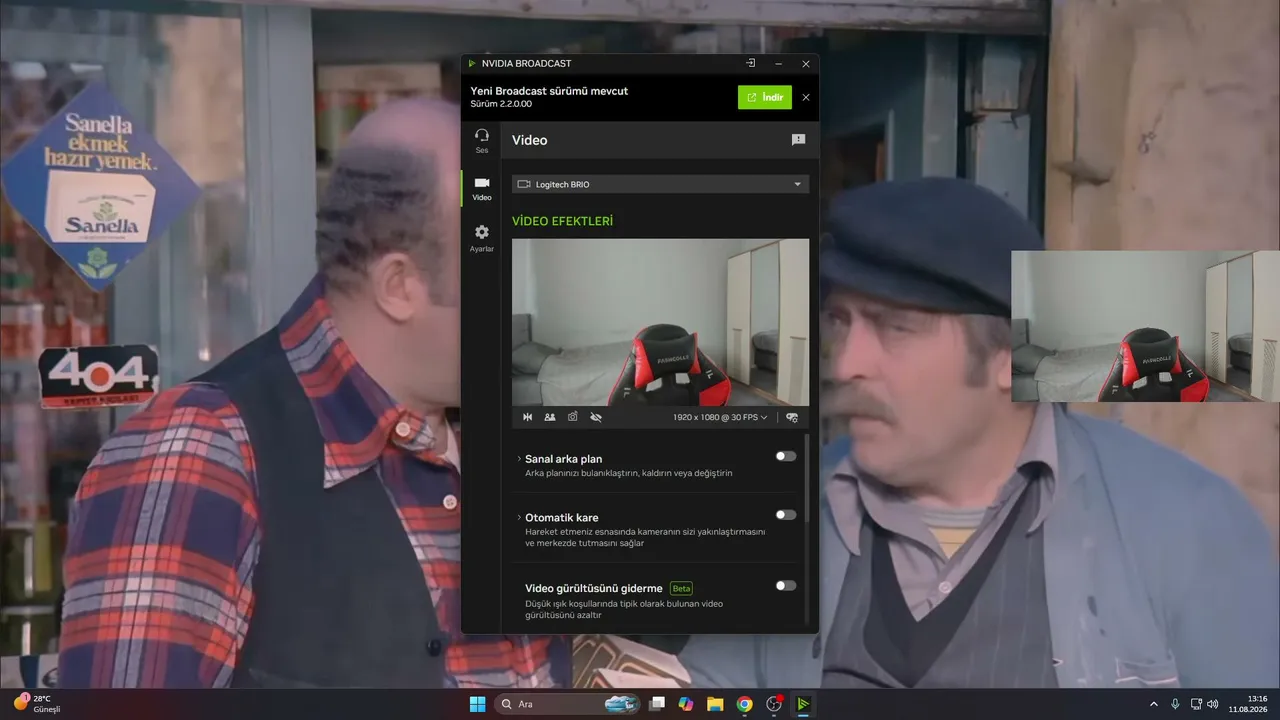Open File Explorer from the taskbar
Image resolution: width=1280 pixels, height=720 pixels.
tap(715, 704)
